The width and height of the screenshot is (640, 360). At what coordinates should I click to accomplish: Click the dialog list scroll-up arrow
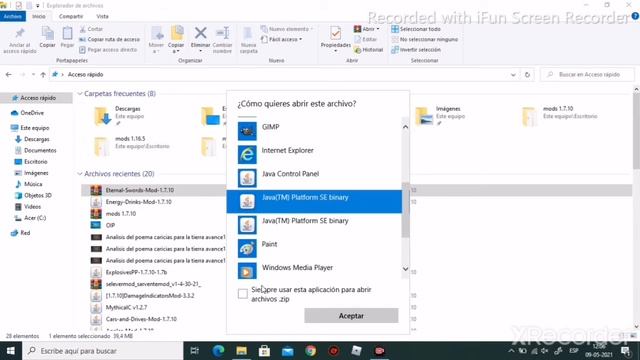[405, 127]
